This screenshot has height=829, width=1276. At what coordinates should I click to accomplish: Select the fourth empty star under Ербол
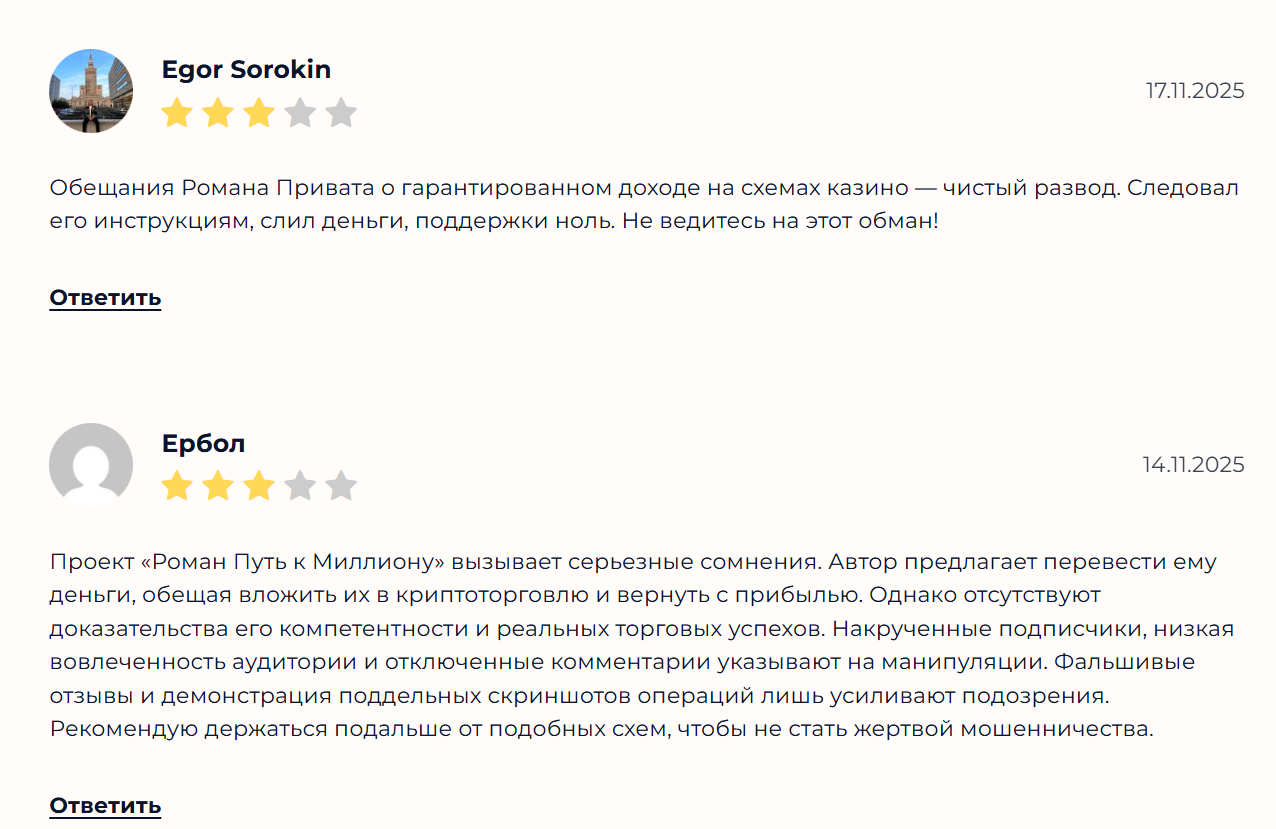tap(301, 486)
